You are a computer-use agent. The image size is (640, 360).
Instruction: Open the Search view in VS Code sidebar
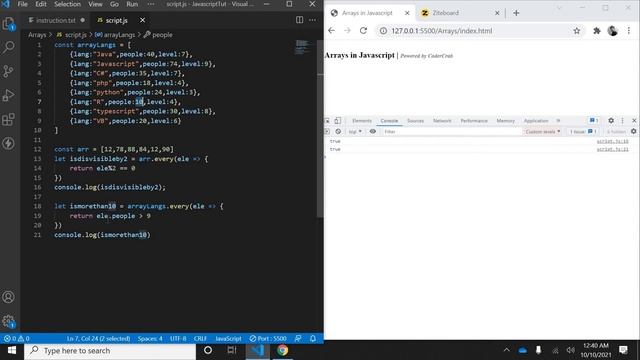click(x=9, y=47)
